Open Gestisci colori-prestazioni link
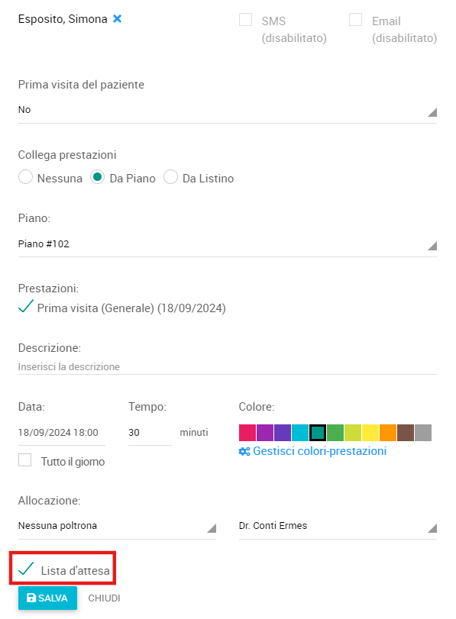The height and width of the screenshot is (619, 456). (x=319, y=451)
